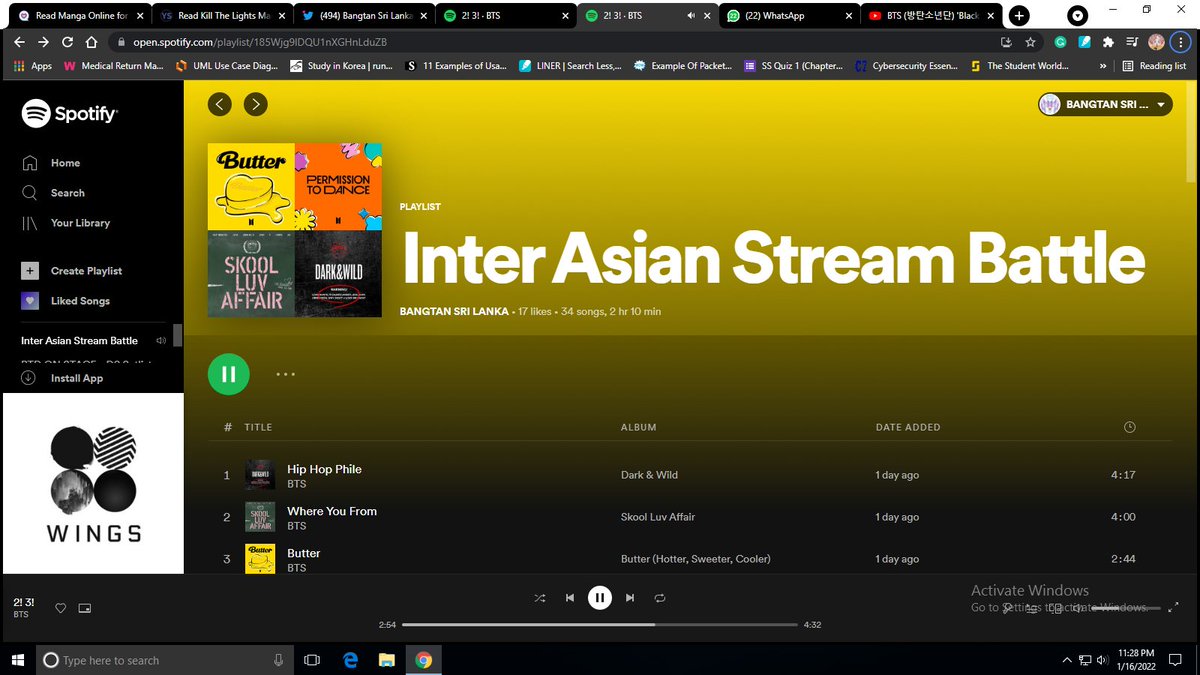Open Microsoft Edge from the taskbar
Screen dimensions: 1200x675
click(350, 660)
